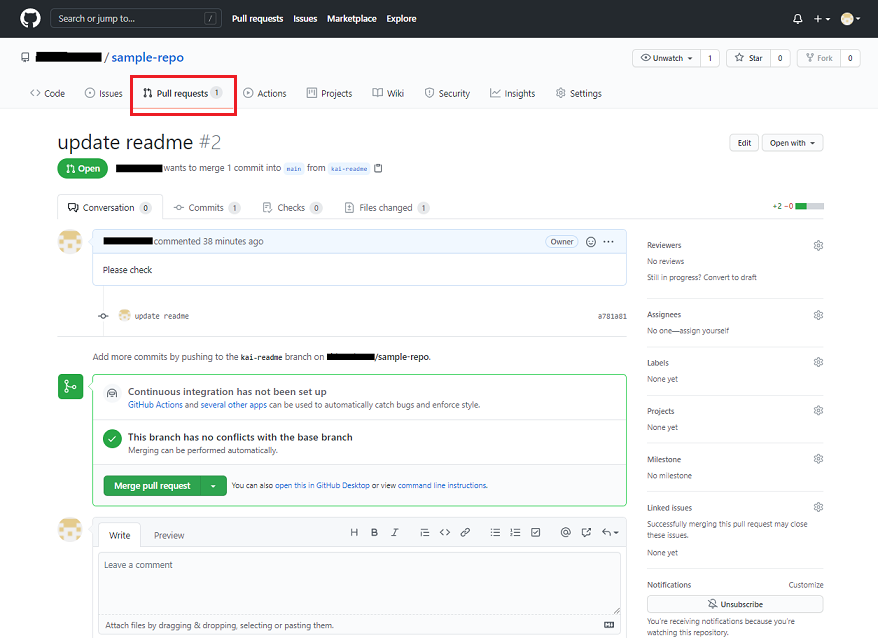Open repository Settings tab

point(578,94)
